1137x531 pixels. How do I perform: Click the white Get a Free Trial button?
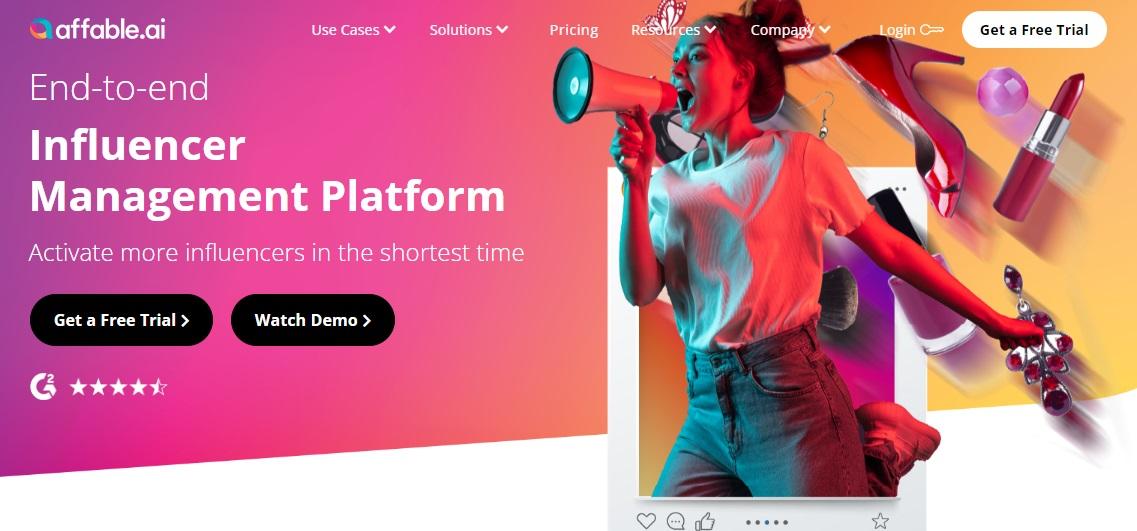pos(1034,30)
